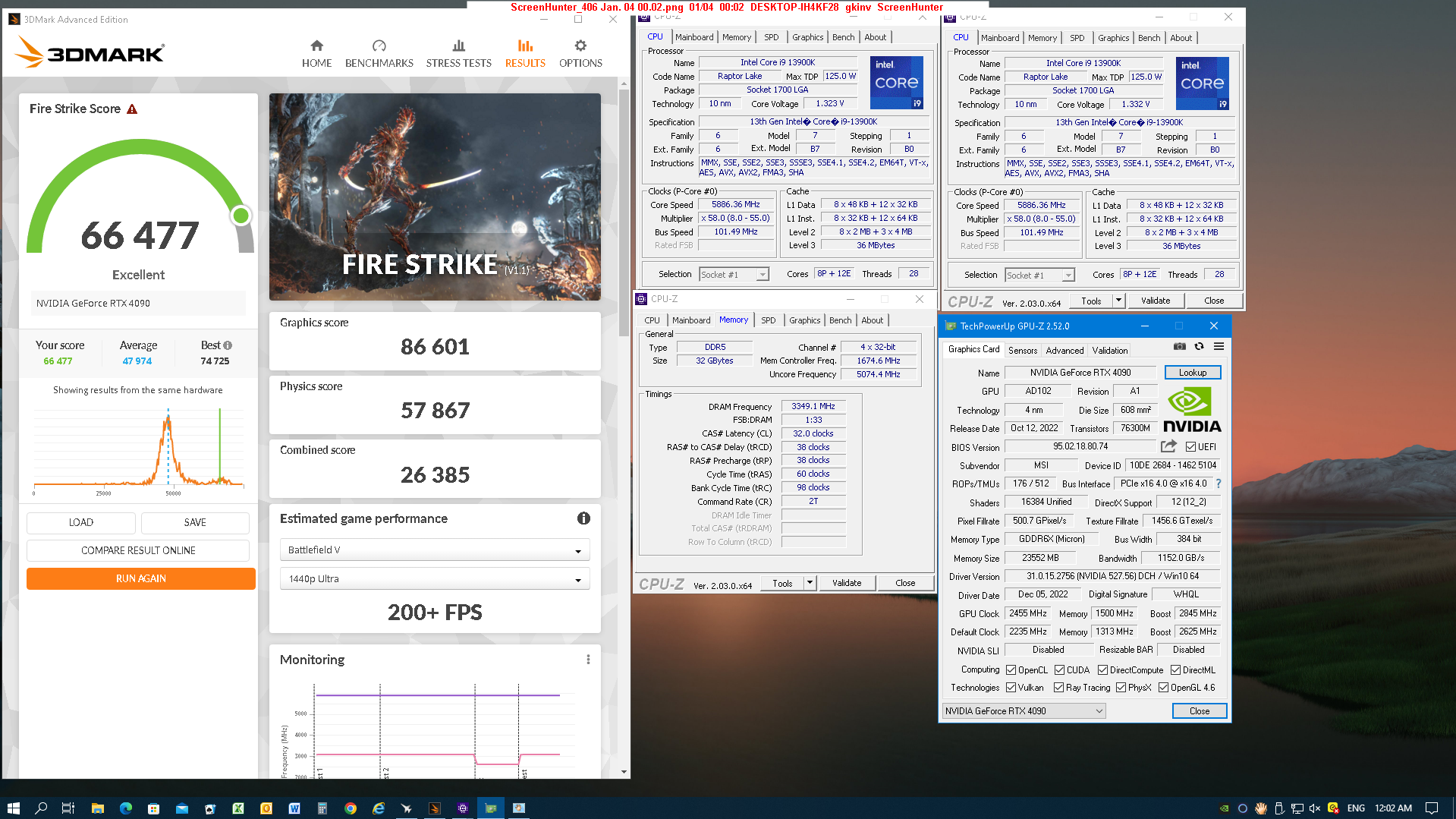
Task: Click the NVIDIA logo in GPU-Z
Action: pos(1192,411)
